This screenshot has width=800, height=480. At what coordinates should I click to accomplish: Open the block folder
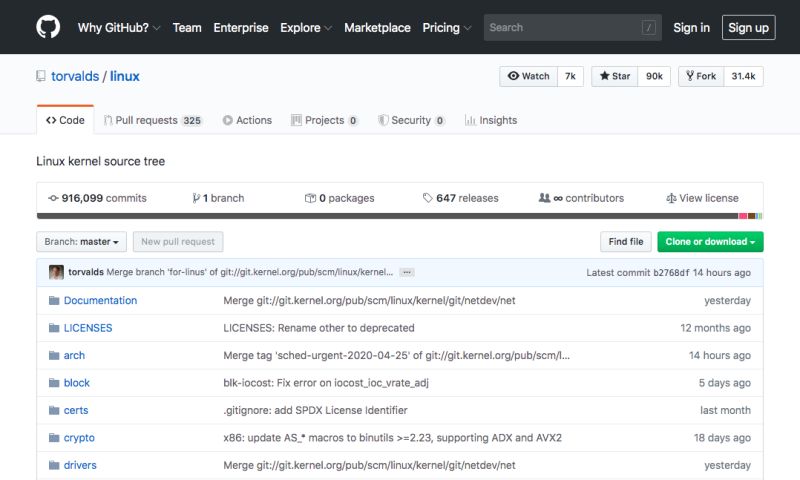[x=77, y=383]
